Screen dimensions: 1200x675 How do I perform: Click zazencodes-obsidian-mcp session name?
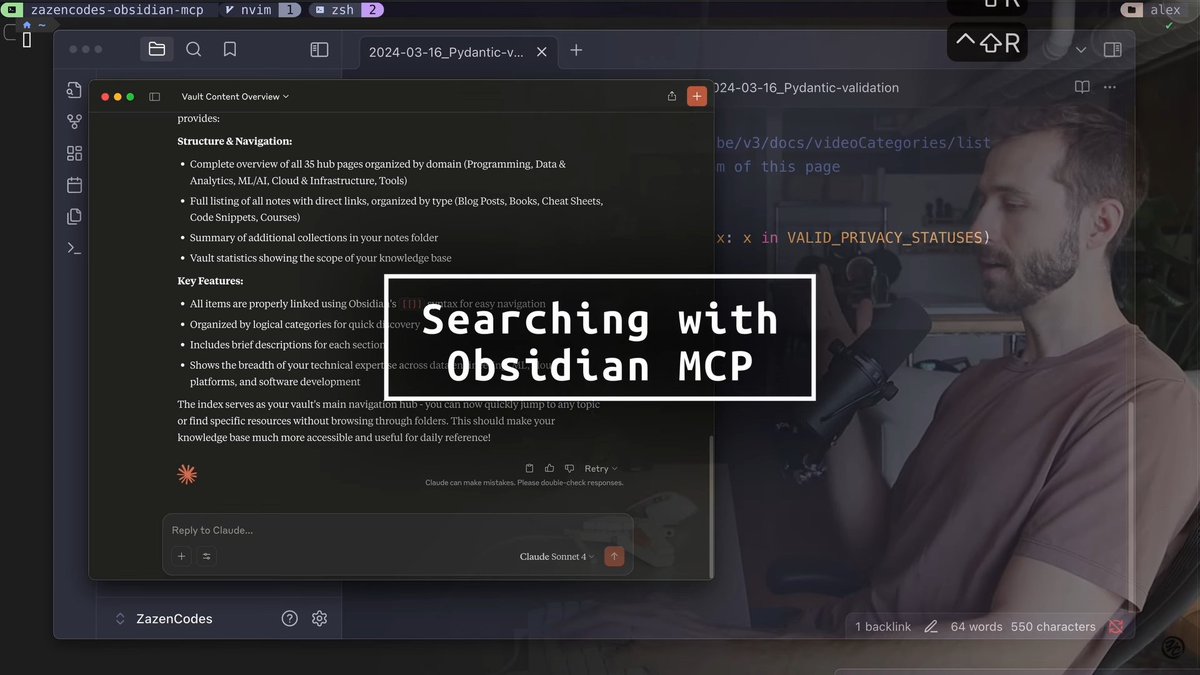click(117, 10)
